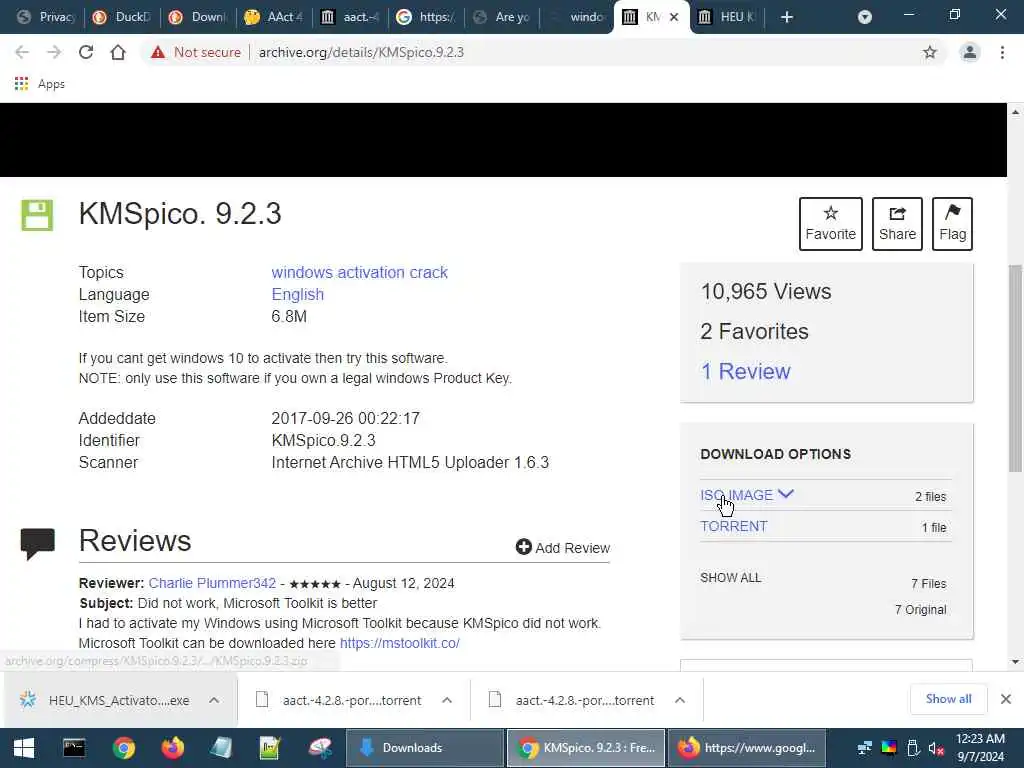Open the windows activation crack topic

tap(359, 272)
